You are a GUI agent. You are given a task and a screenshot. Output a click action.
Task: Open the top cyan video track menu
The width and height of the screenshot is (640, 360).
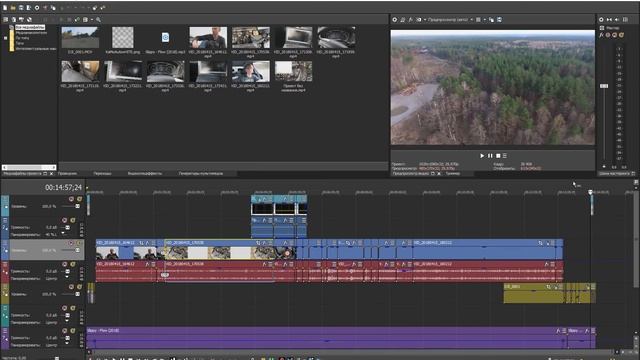[5, 199]
